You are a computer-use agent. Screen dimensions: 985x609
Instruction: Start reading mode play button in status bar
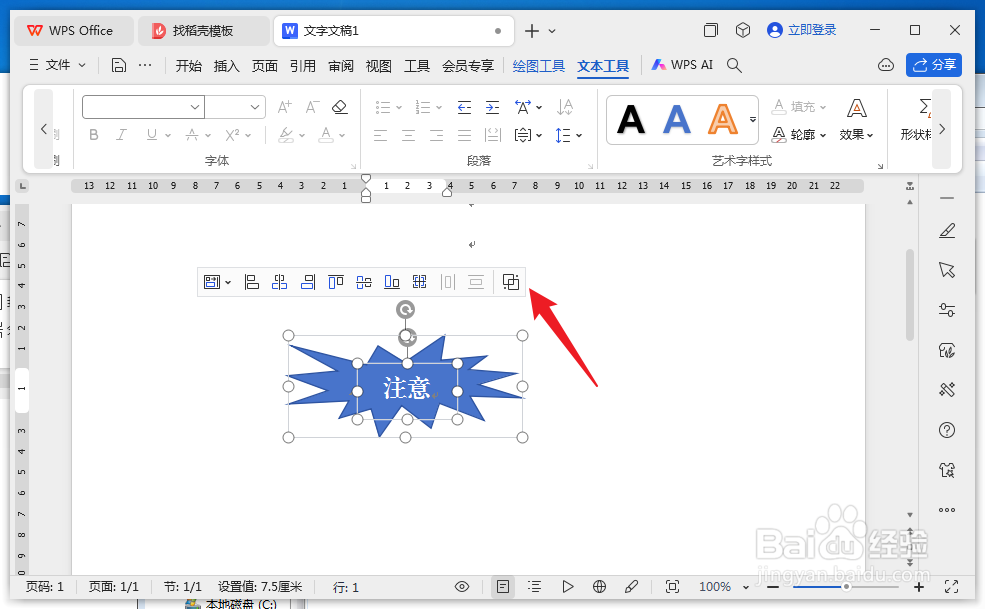[x=568, y=587]
